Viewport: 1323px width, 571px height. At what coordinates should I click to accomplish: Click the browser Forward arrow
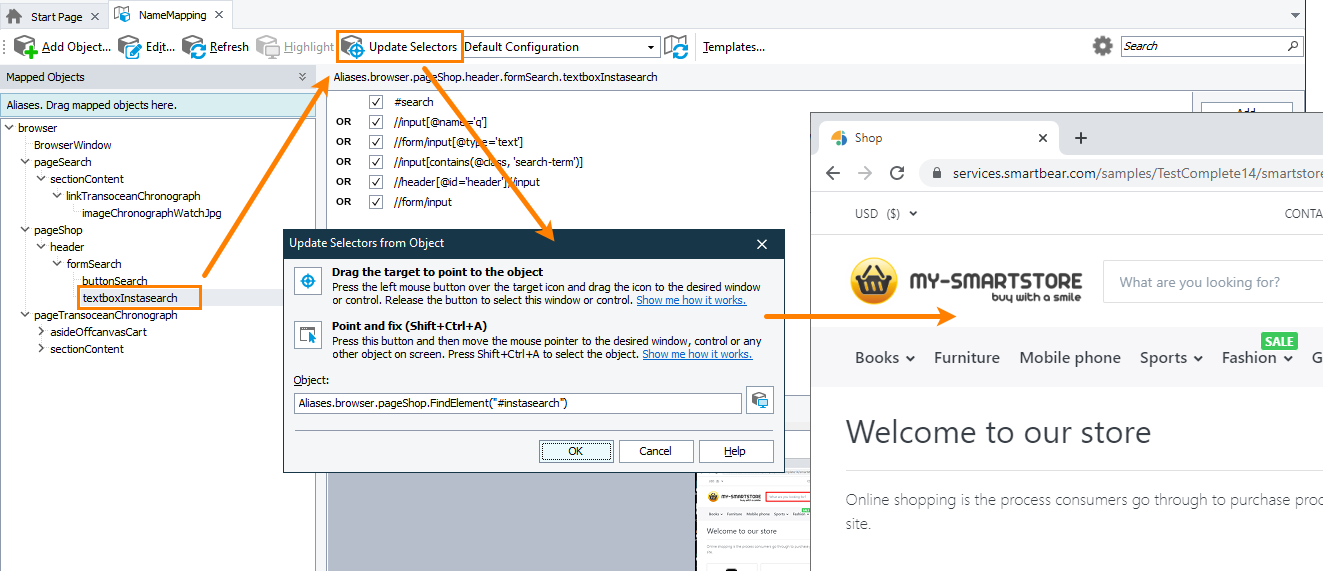865,173
